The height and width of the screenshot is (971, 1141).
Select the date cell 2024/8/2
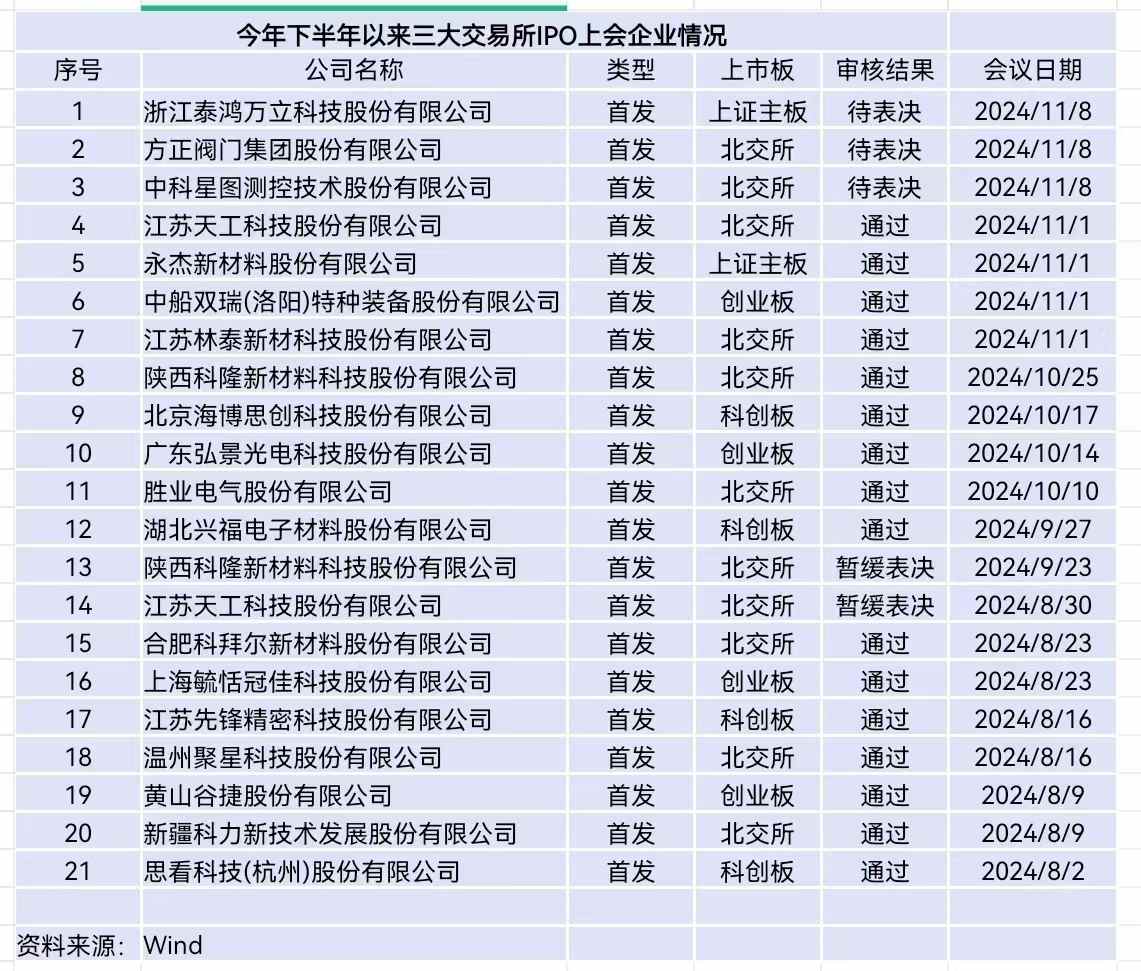(x=1033, y=871)
